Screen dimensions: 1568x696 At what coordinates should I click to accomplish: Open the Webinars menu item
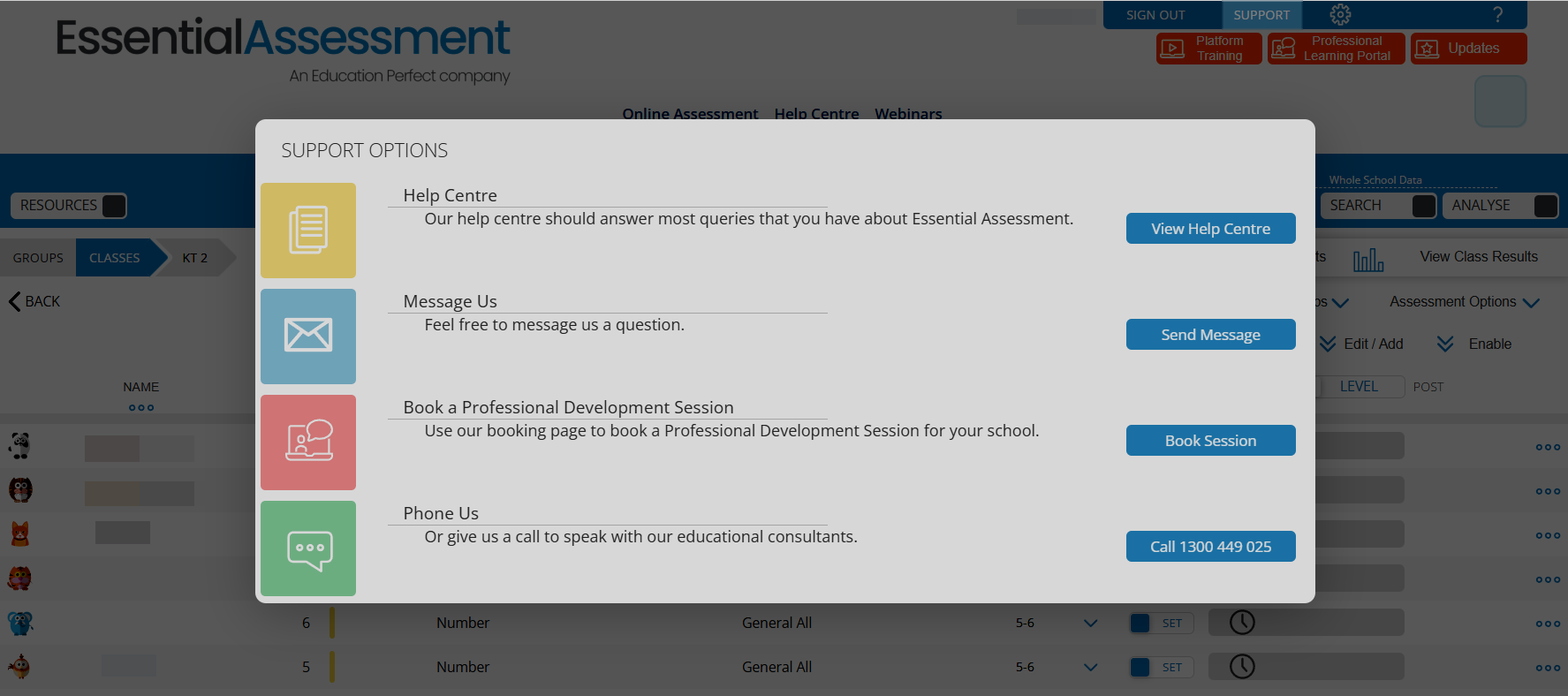908,113
